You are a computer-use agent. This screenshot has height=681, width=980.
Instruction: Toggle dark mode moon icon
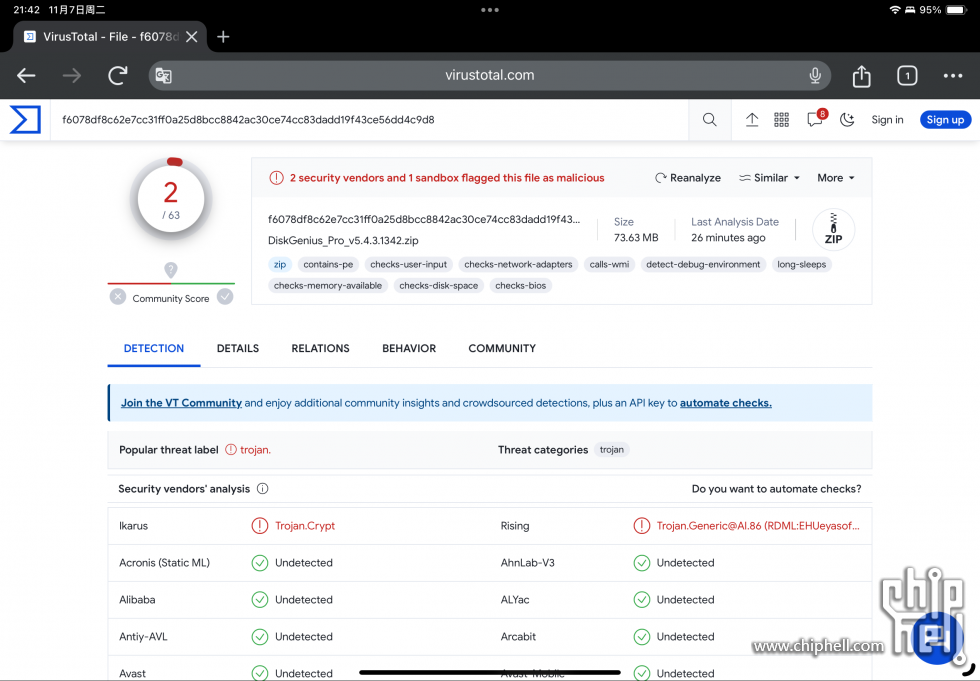pyautogui.click(x=847, y=119)
